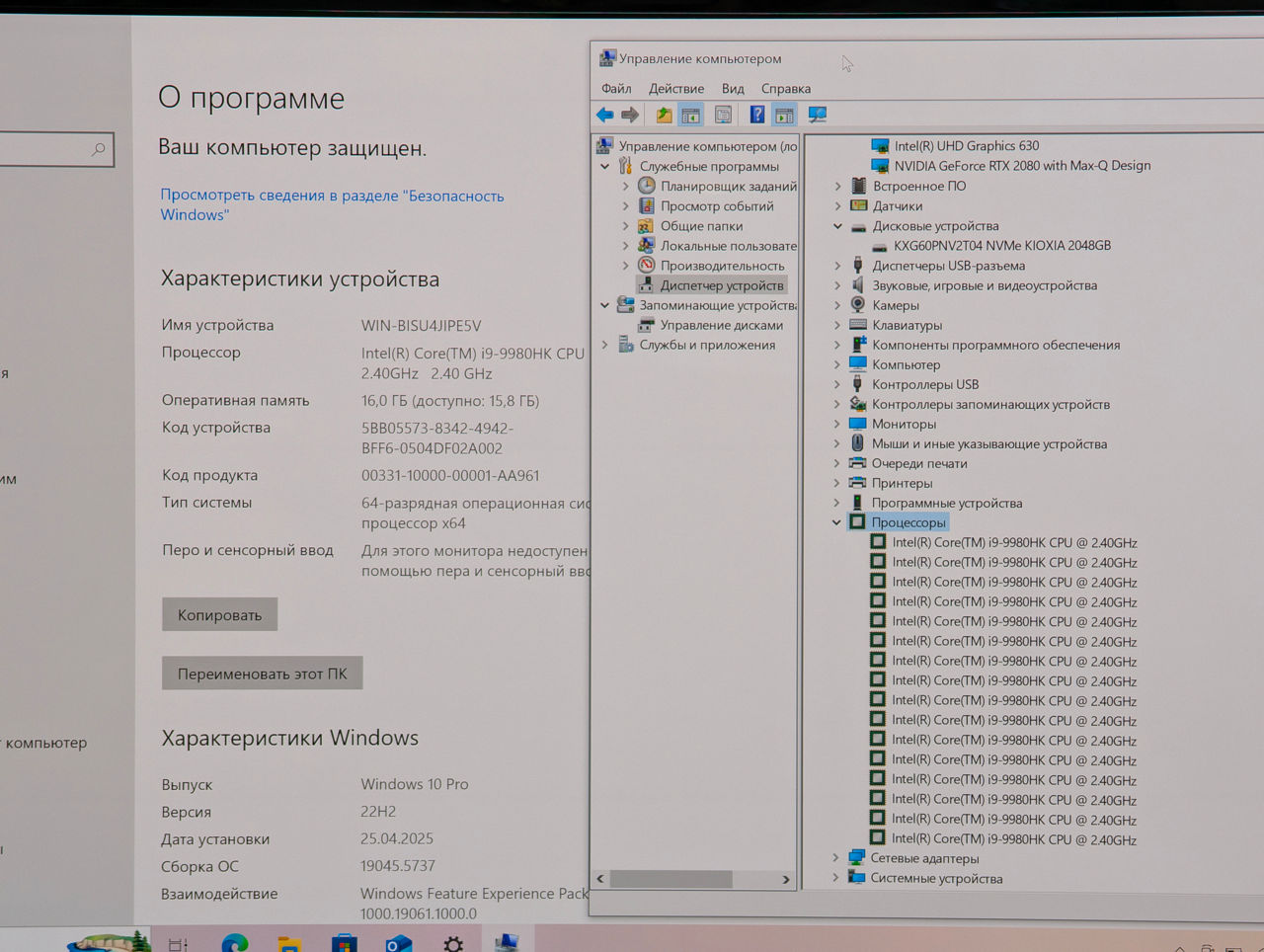
Task: Select the Общие папки tree item
Action: 701,226
